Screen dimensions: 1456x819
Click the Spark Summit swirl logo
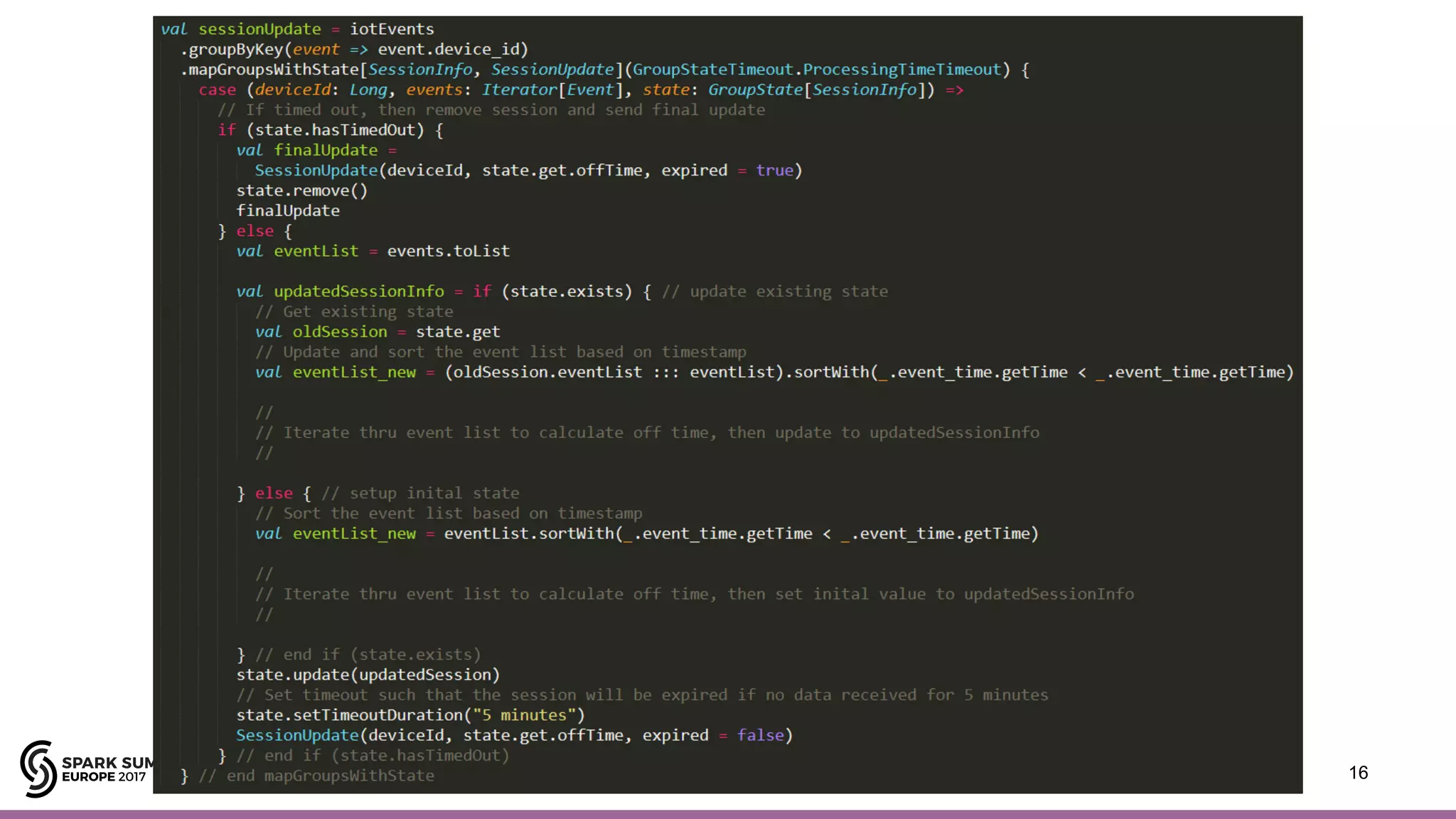[x=38, y=769]
